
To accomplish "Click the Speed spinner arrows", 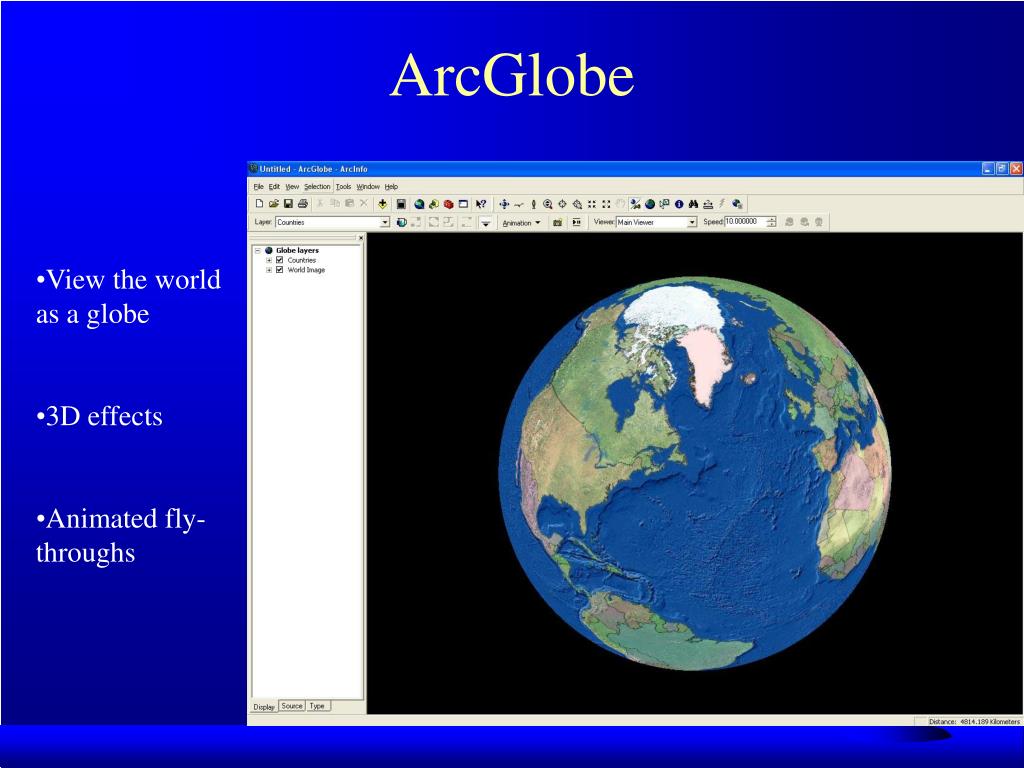I will point(771,222).
